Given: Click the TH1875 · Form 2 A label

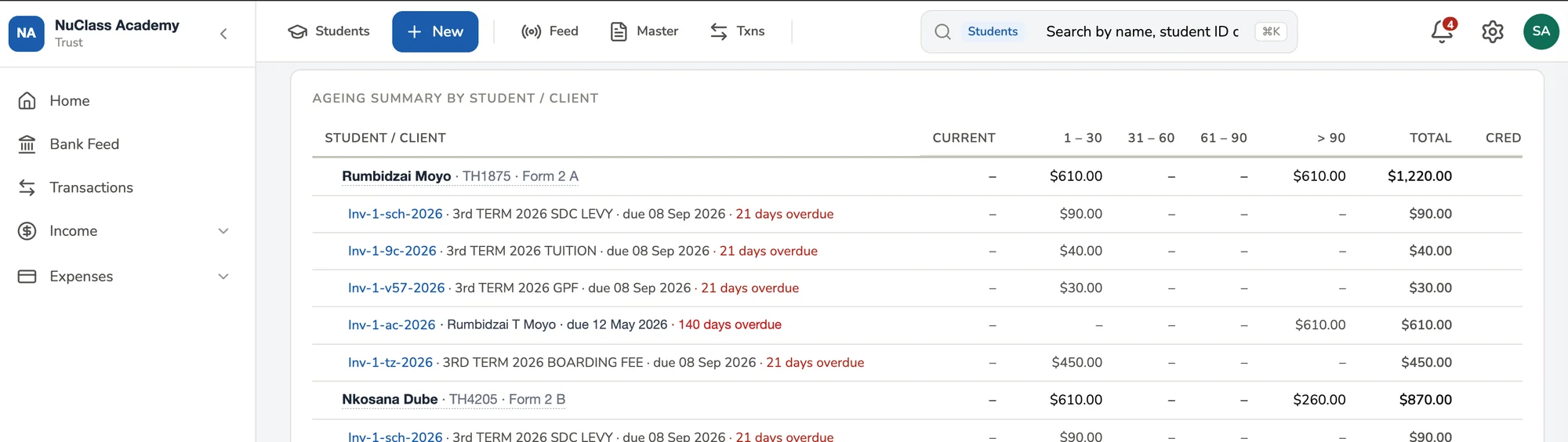Looking at the screenshot, I should tap(521, 176).
